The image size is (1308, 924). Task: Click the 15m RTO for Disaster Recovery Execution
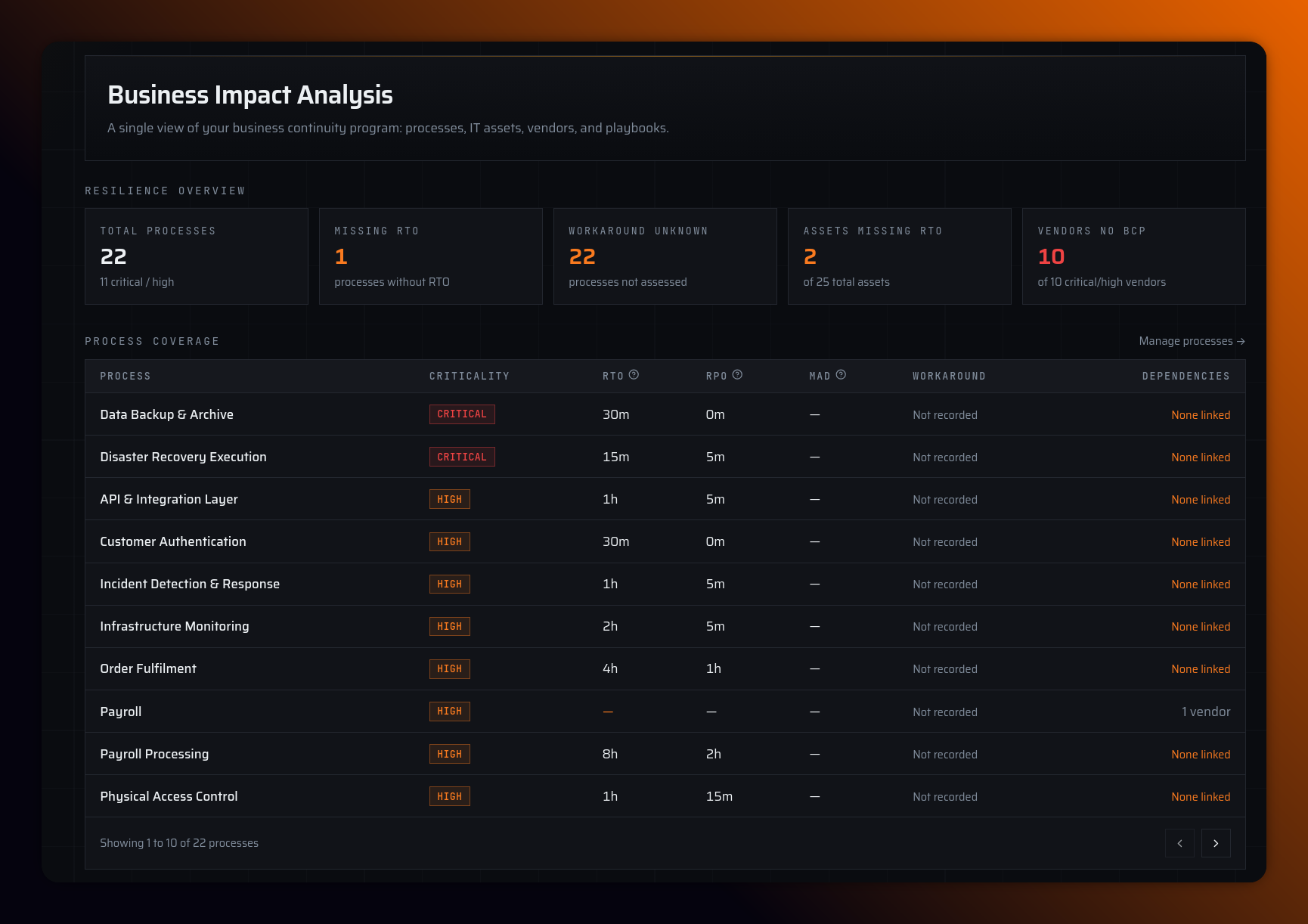pyautogui.click(x=616, y=457)
